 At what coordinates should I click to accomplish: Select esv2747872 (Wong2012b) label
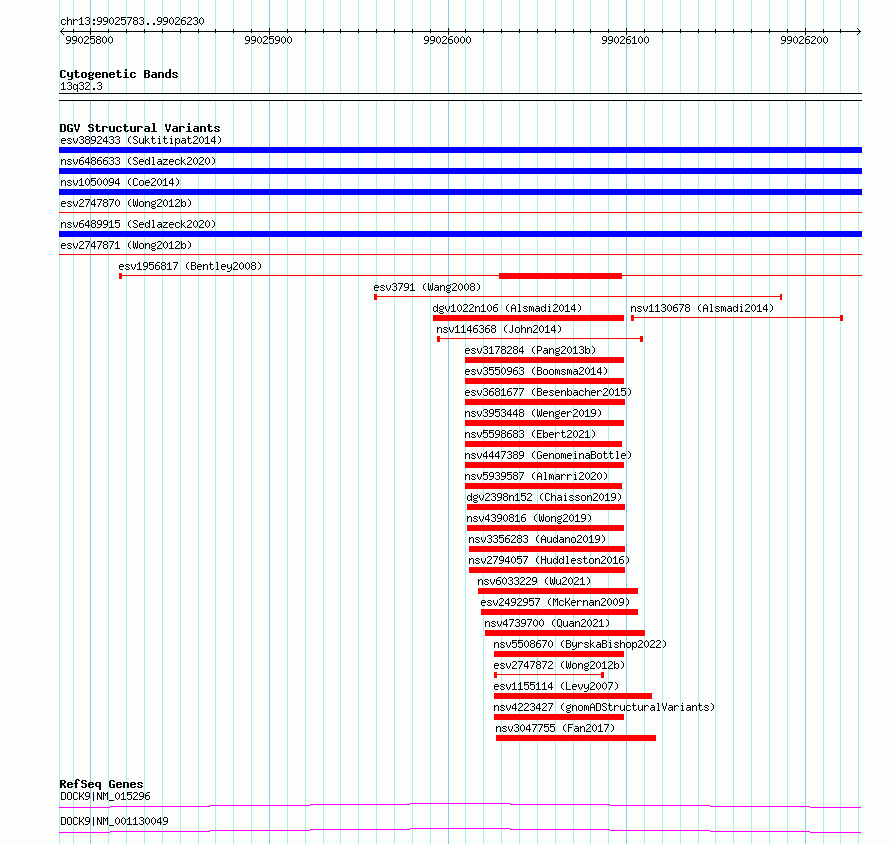pyautogui.click(x=559, y=665)
